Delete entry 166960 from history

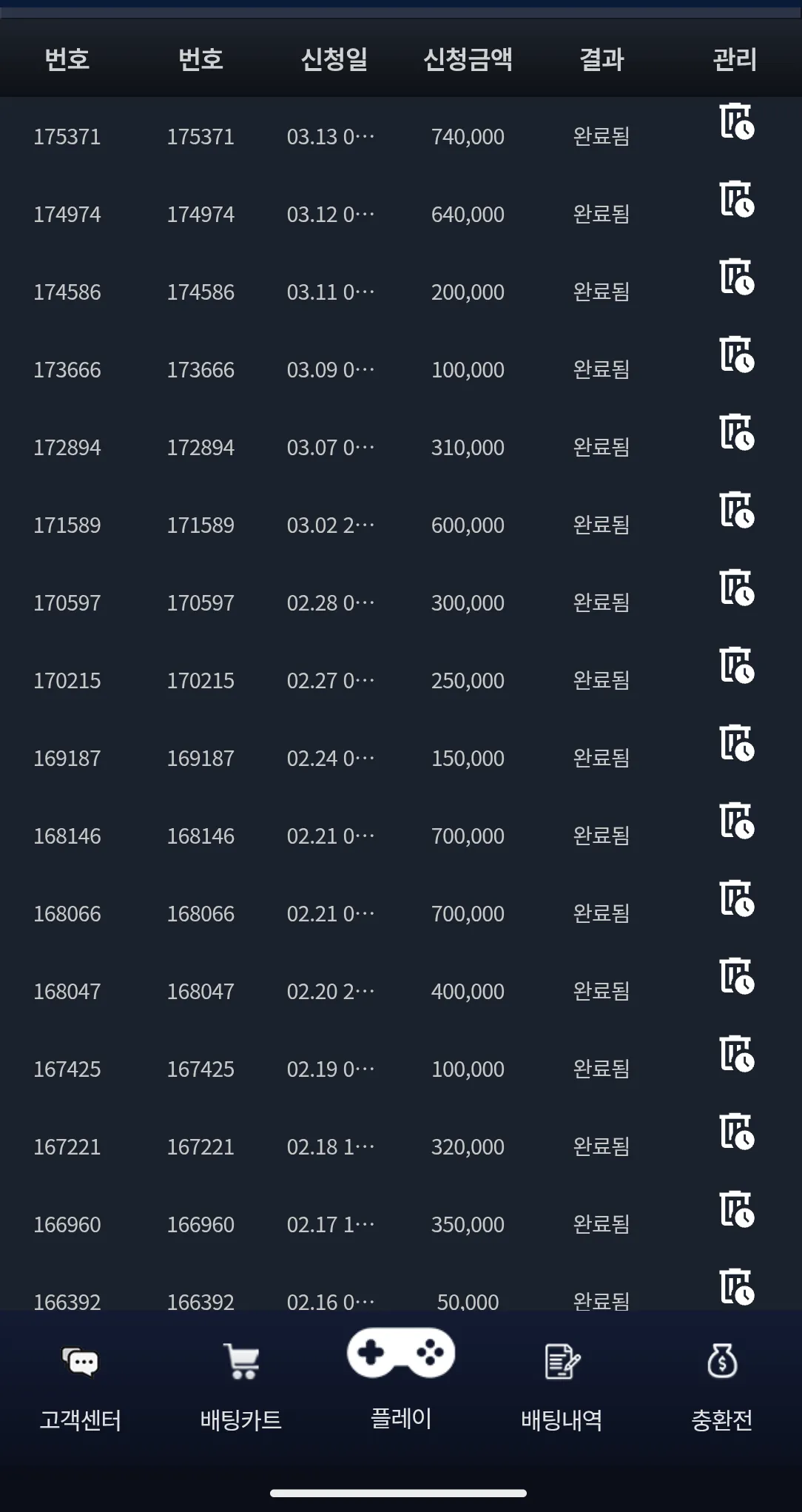click(x=736, y=1209)
